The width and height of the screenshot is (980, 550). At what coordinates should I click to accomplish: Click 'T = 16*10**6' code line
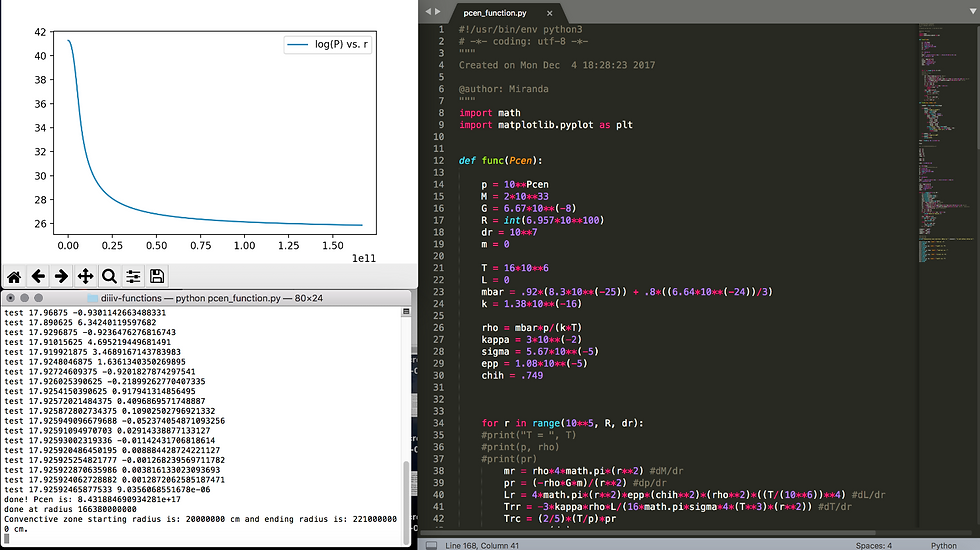(x=515, y=268)
